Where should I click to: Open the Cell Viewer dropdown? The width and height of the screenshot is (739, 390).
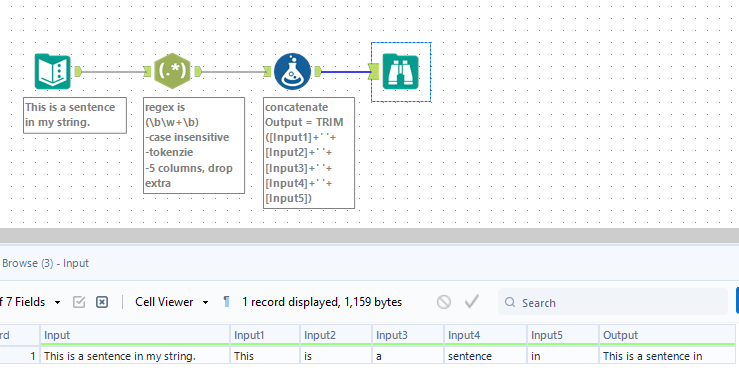click(172, 302)
